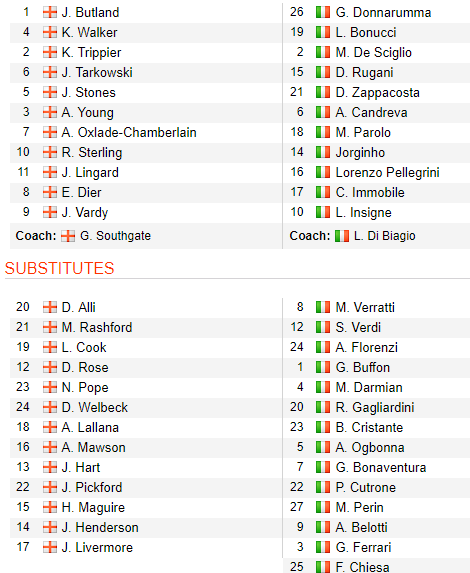Click the England flag beside J. Butland

[50, 12]
